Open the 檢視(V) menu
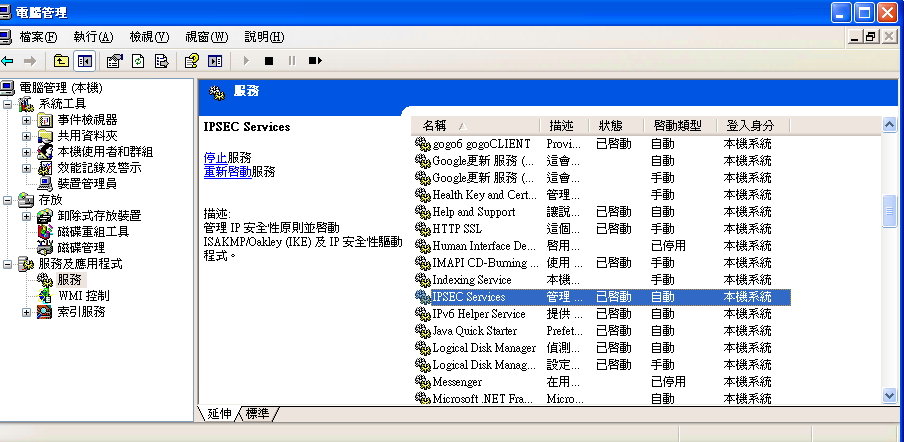 tap(149, 37)
